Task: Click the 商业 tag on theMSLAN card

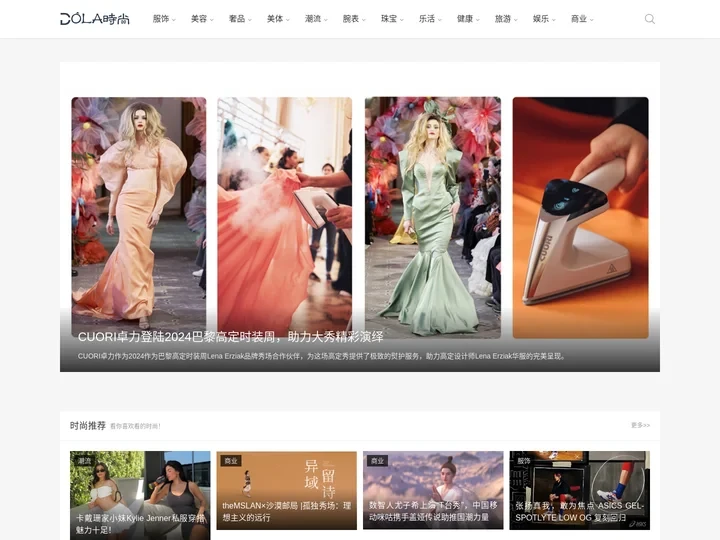Action: coord(231,461)
